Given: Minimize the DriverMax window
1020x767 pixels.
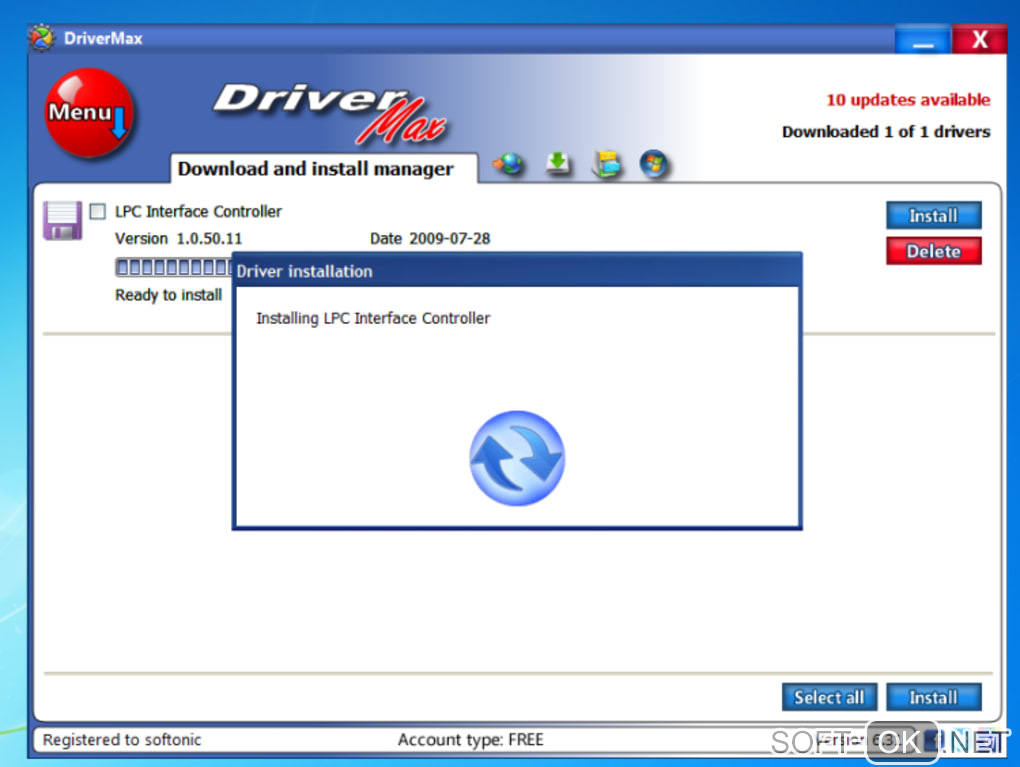Looking at the screenshot, I should (922, 40).
